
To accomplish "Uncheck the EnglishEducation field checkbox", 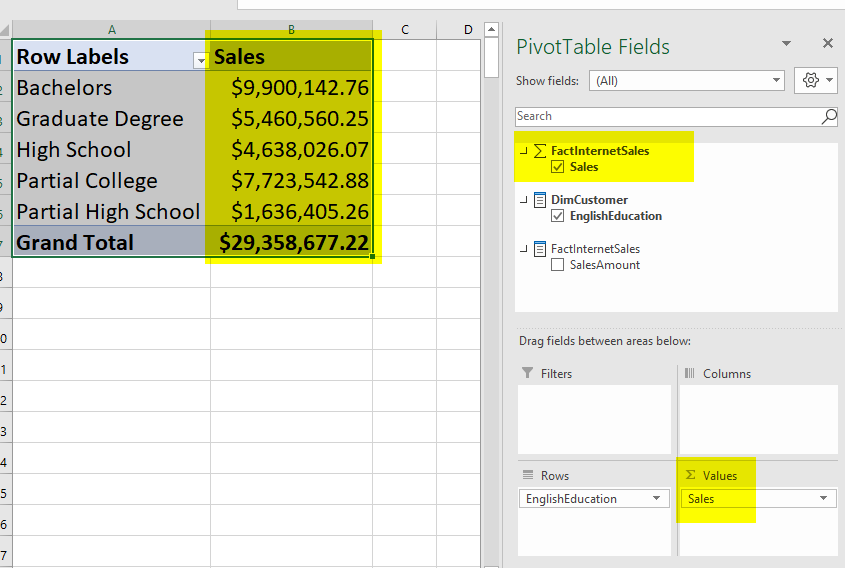I will (558, 216).
